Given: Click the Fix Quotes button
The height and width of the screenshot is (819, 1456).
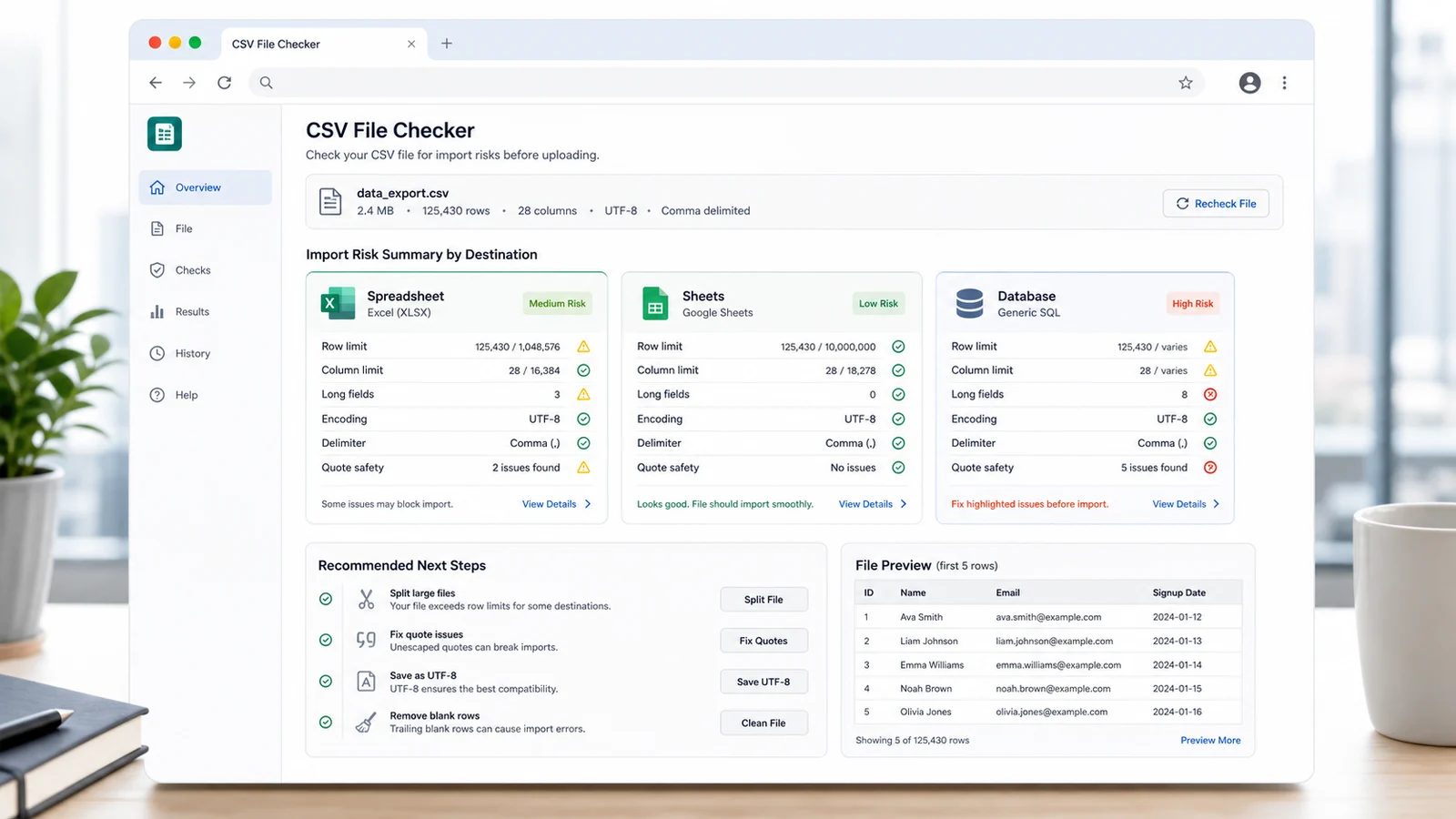Looking at the screenshot, I should point(763,641).
